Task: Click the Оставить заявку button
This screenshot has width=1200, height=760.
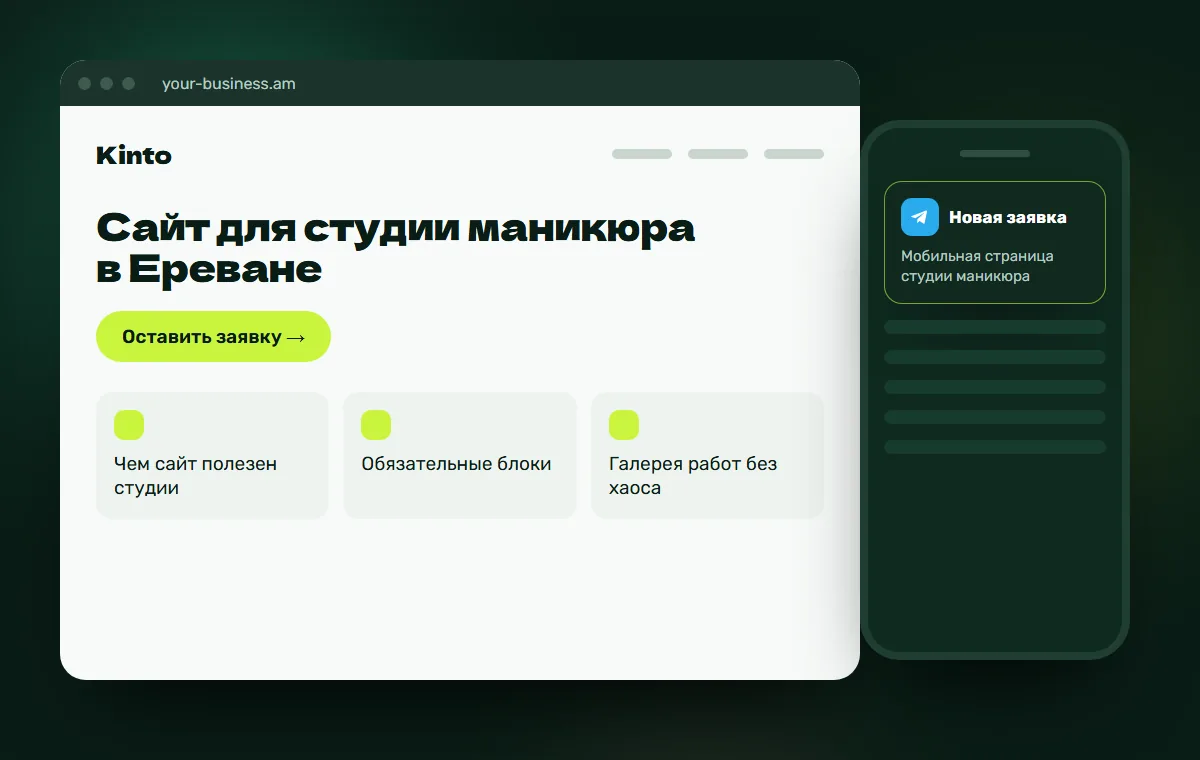Action: tap(213, 337)
